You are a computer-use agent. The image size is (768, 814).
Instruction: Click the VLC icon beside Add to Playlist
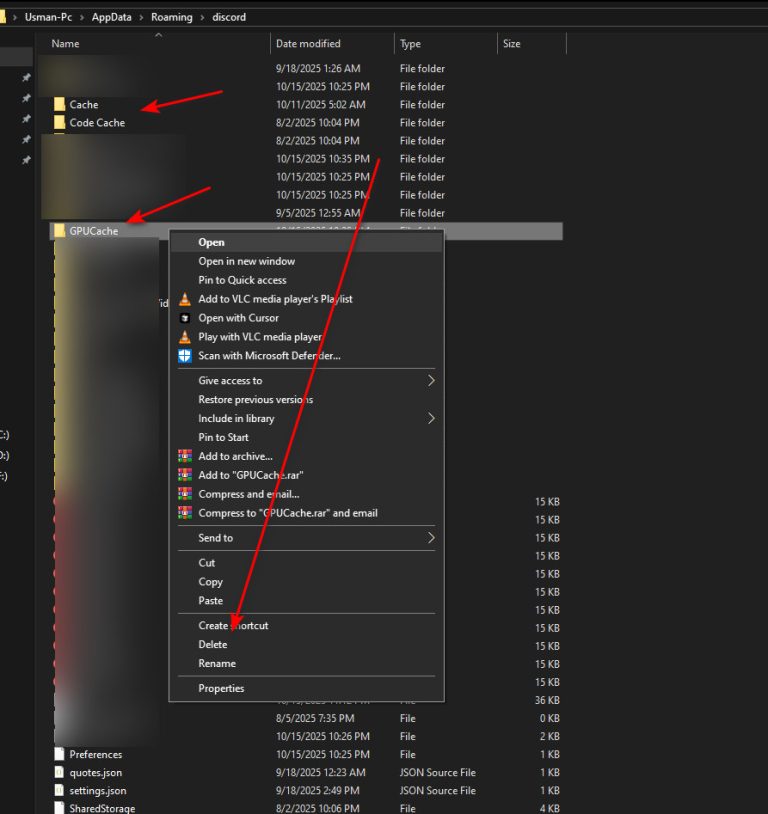click(x=184, y=299)
